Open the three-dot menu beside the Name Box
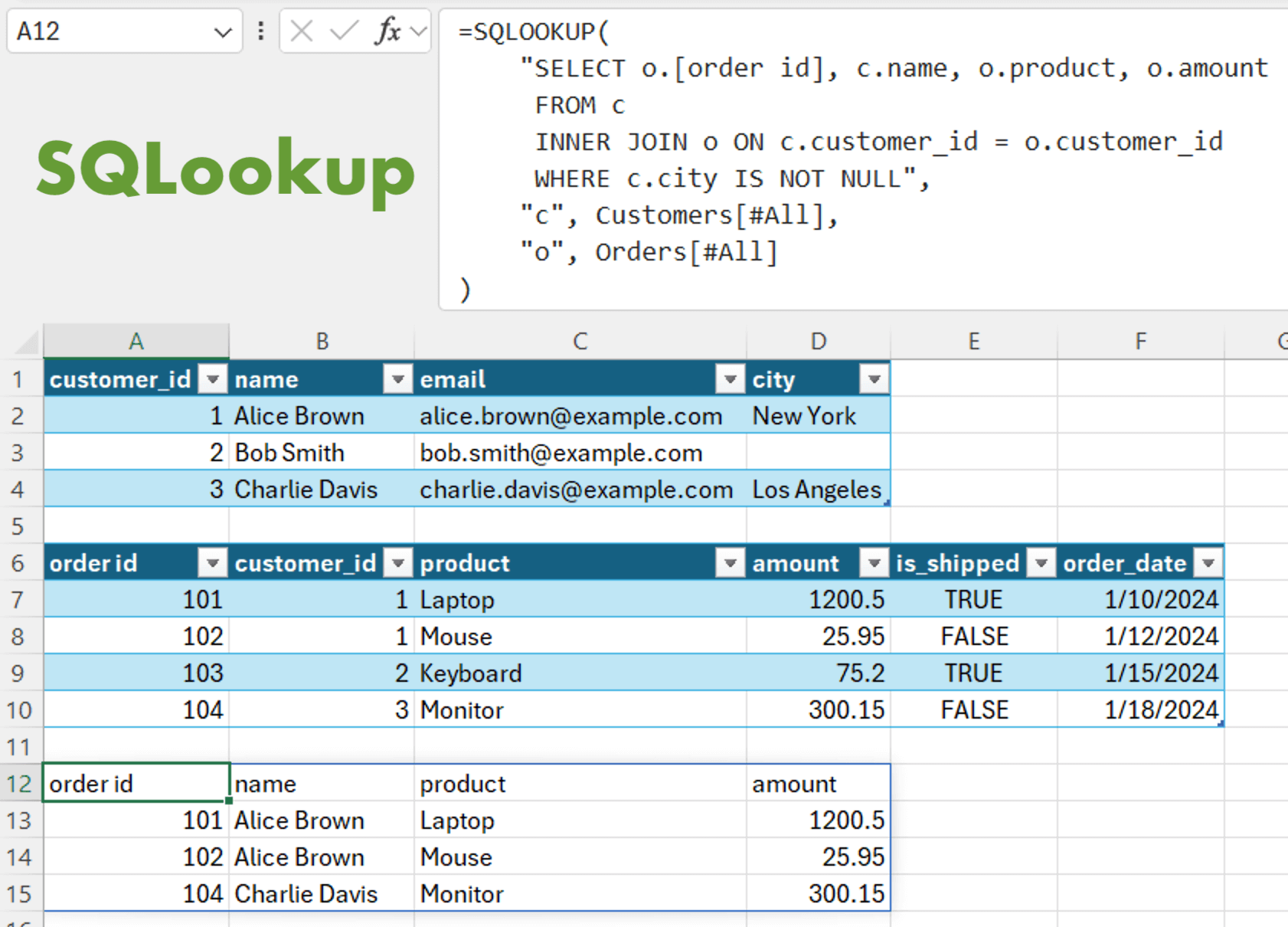 [x=260, y=31]
